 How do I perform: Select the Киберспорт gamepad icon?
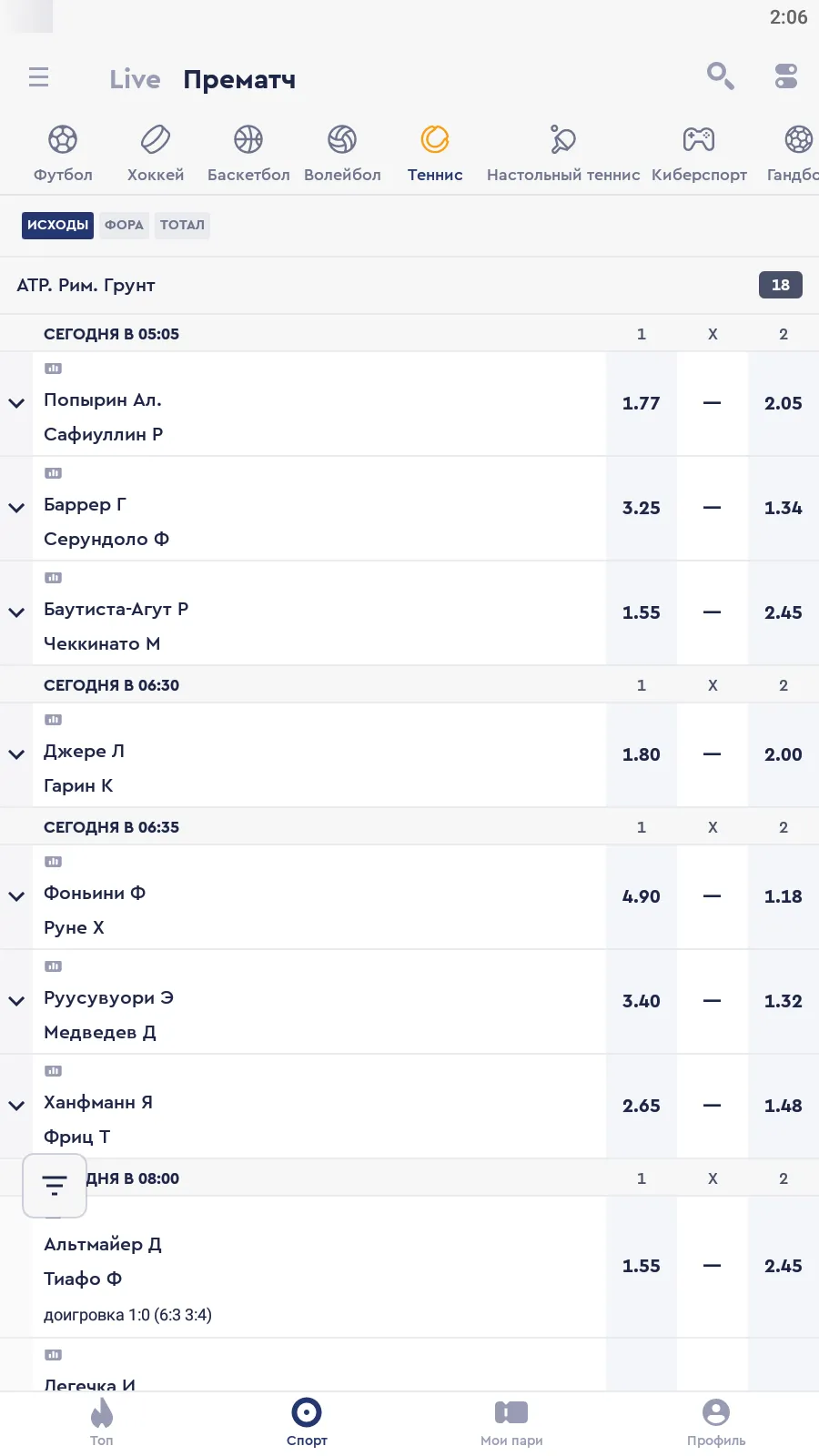pos(699,140)
